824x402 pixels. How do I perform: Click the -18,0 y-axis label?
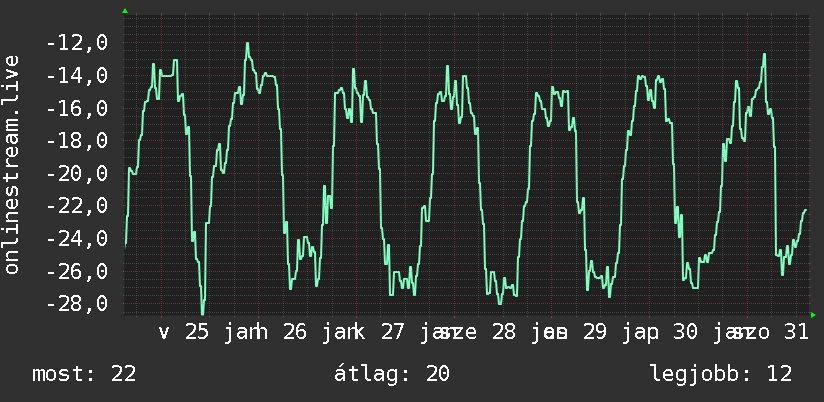pyautogui.click(x=77, y=141)
